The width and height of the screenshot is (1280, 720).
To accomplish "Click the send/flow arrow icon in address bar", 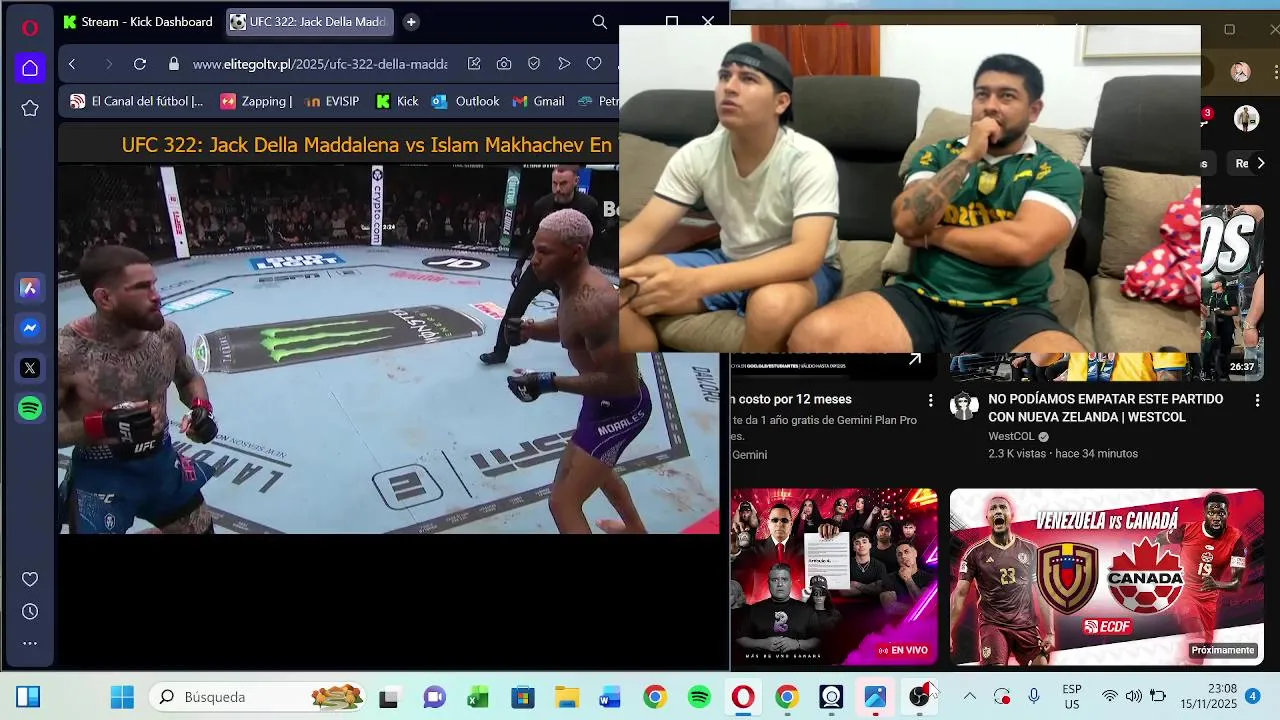I will pos(564,64).
